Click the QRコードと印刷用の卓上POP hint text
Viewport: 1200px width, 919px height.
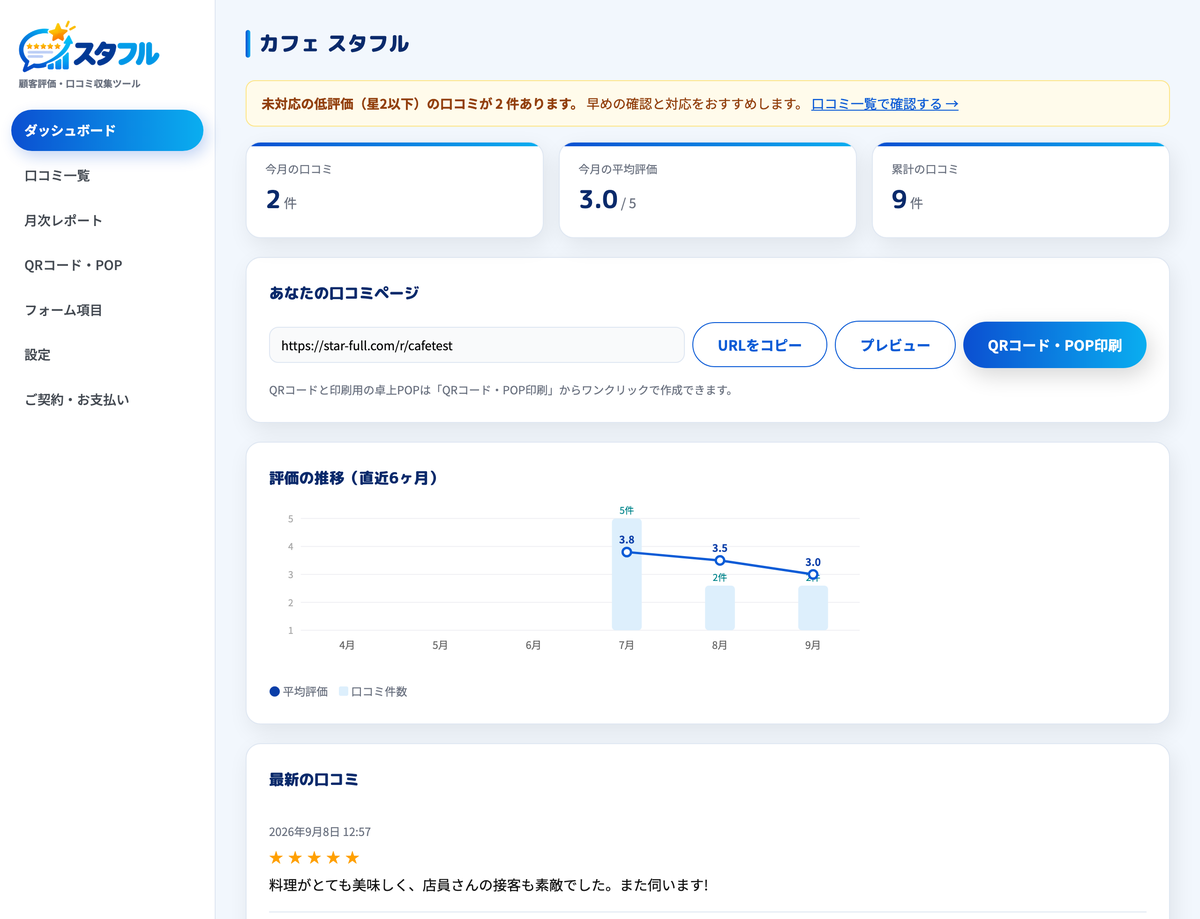click(x=501, y=390)
